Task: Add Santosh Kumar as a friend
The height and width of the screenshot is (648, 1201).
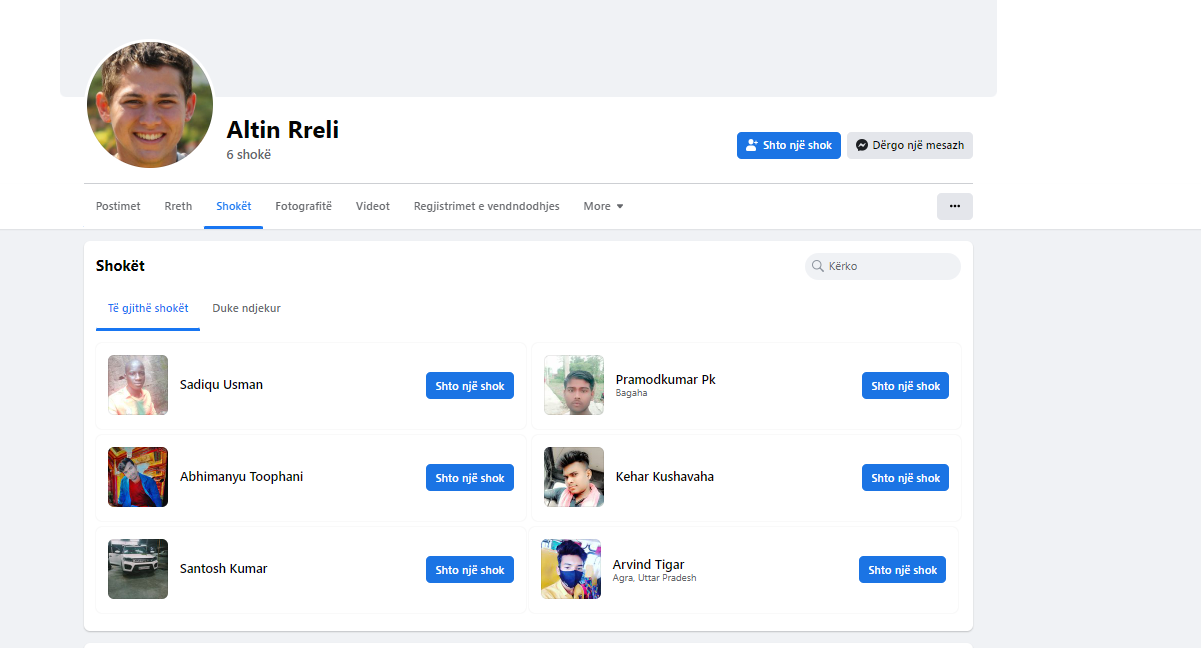Action: 469,570
